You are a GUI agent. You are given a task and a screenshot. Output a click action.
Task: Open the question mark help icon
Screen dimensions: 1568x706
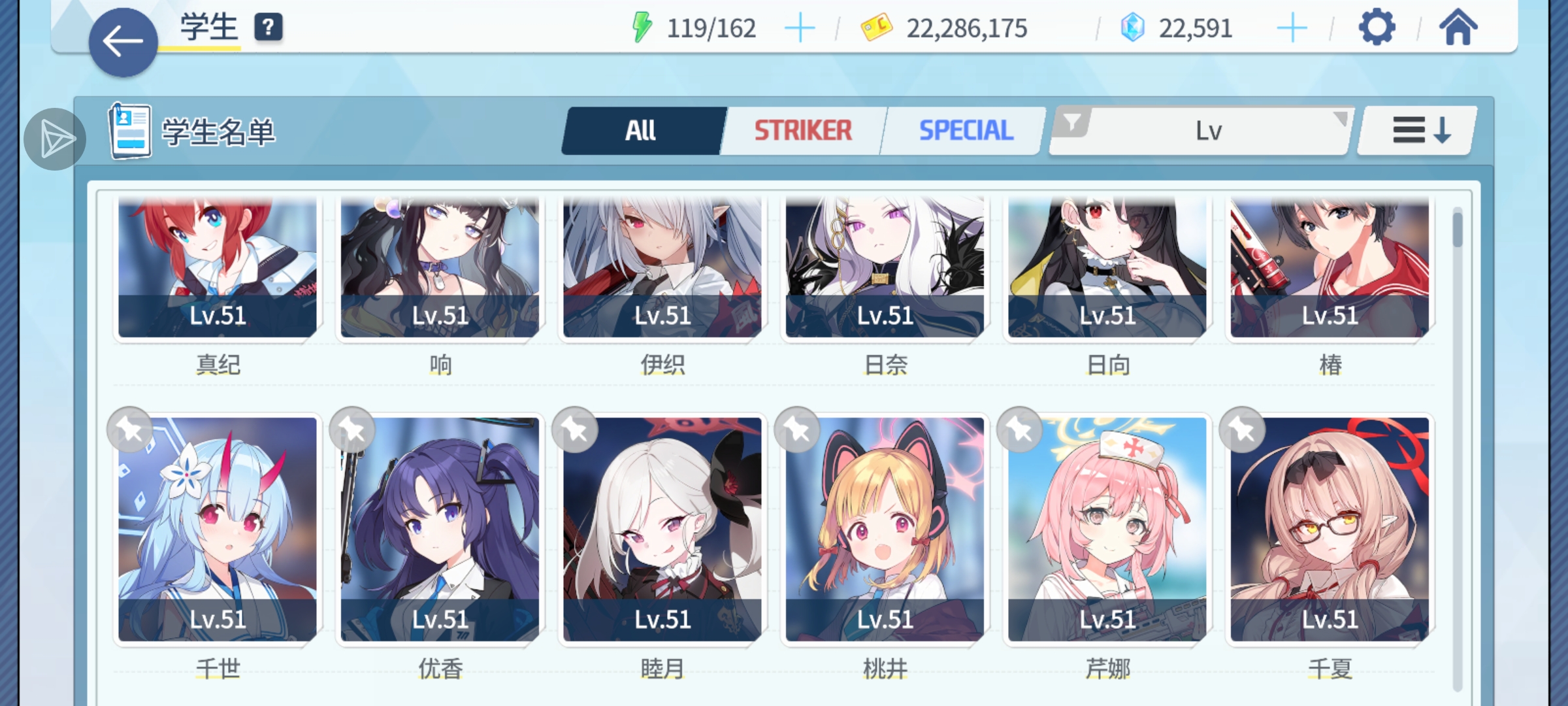(x=268, y=27)
